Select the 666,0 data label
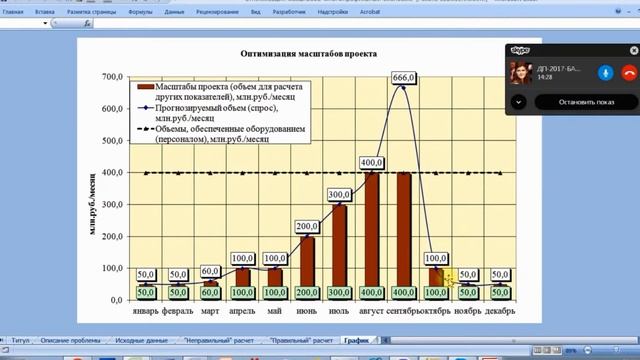The height and width of the screenshot is (360, 640). (x=403, y=78)
